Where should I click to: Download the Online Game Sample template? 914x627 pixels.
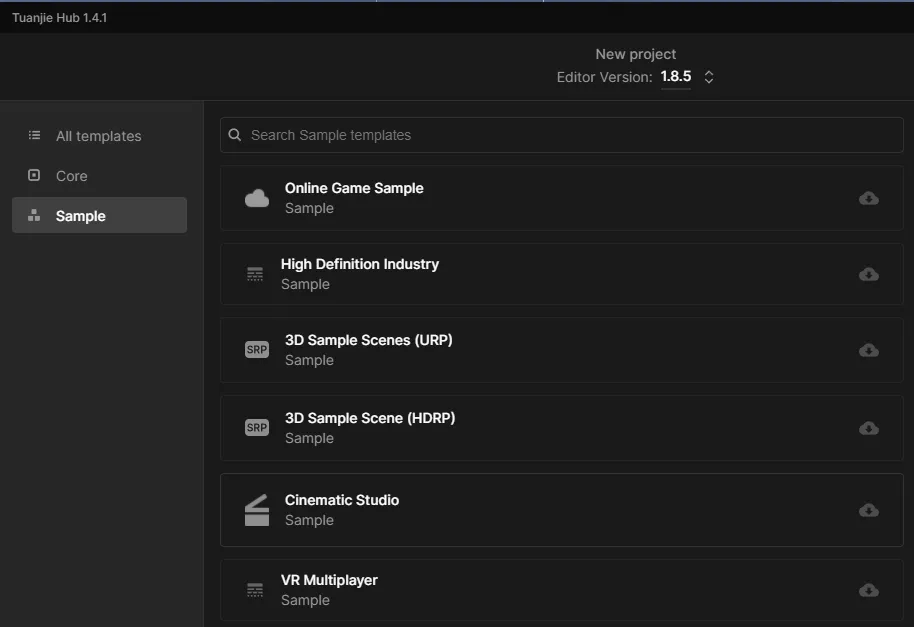[868, 198]
